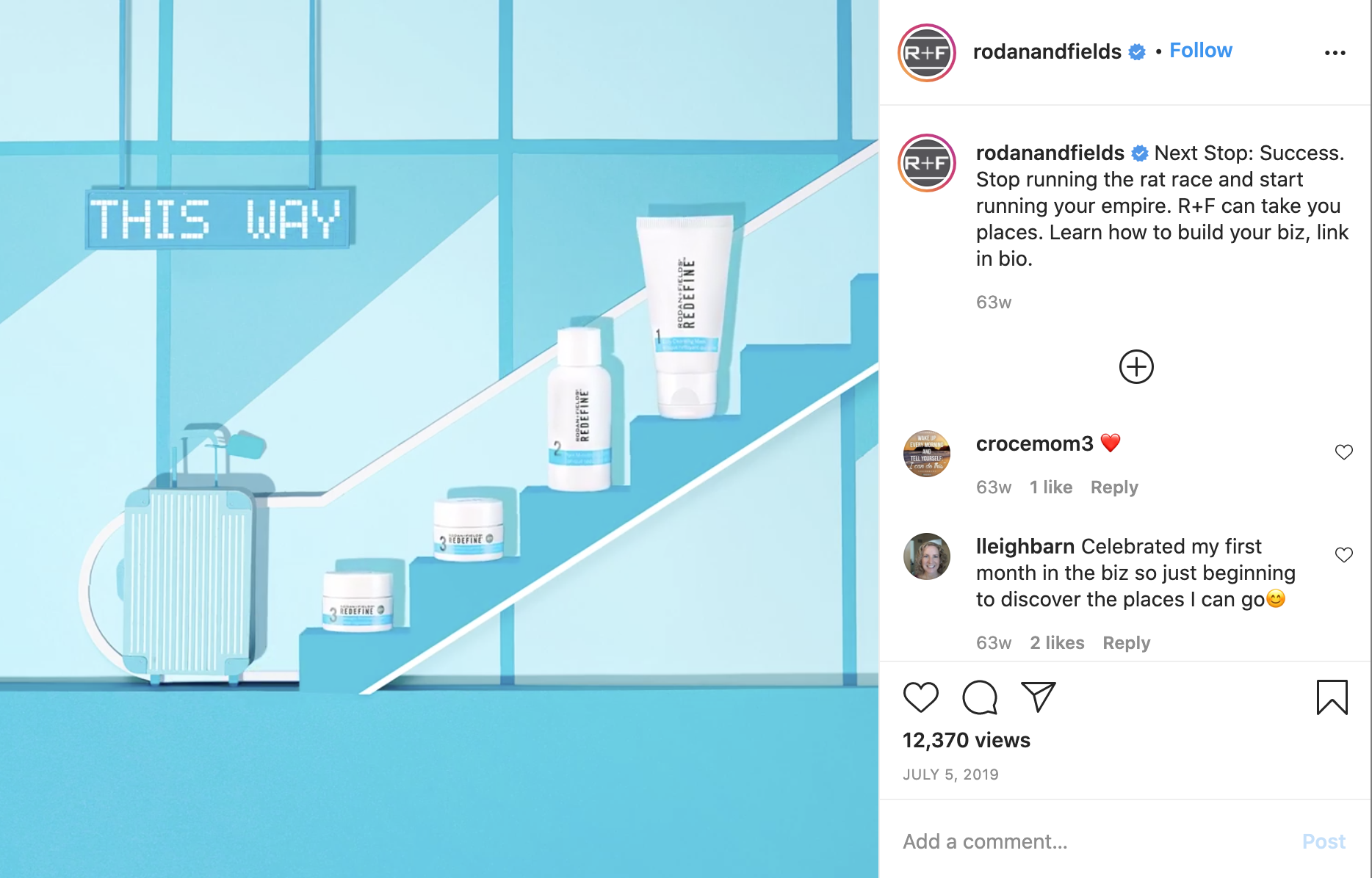Image resolution: width=1372 pixels, height=878 pixels.
Task: Focus the Add a comment field
Action: click(1094, 841)
